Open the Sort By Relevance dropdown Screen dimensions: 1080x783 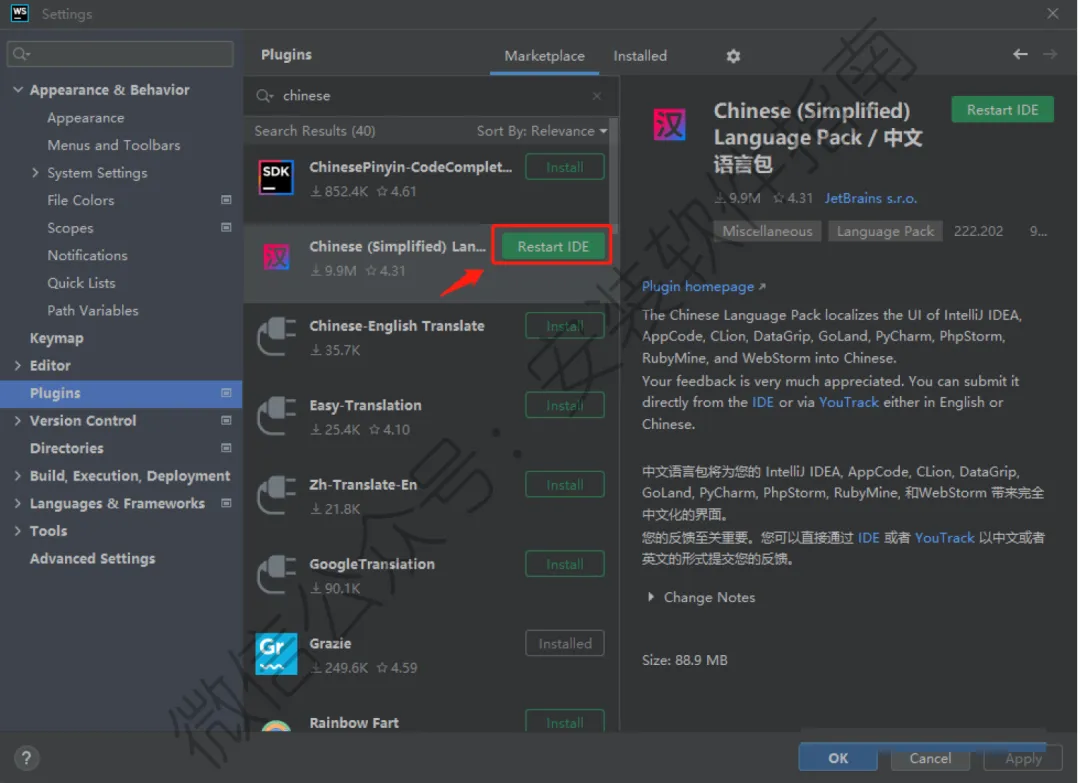click(x=542, y=131)
